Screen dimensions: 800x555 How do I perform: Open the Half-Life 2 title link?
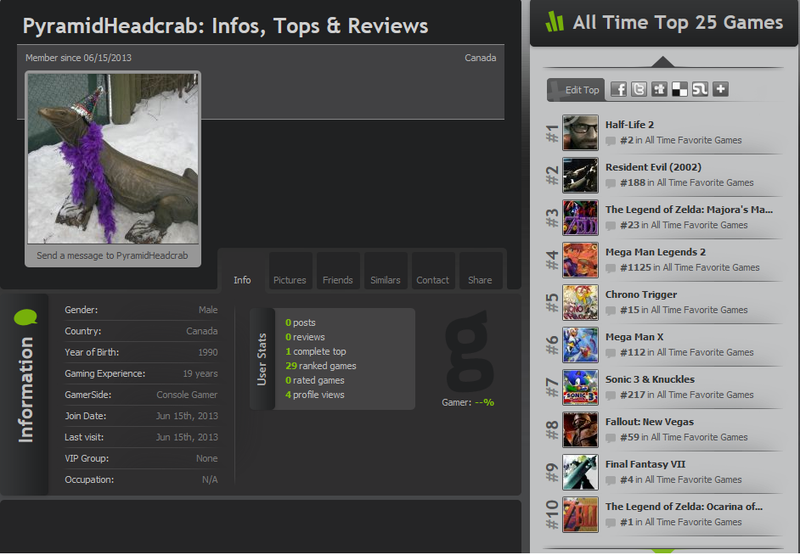[630, 124]
